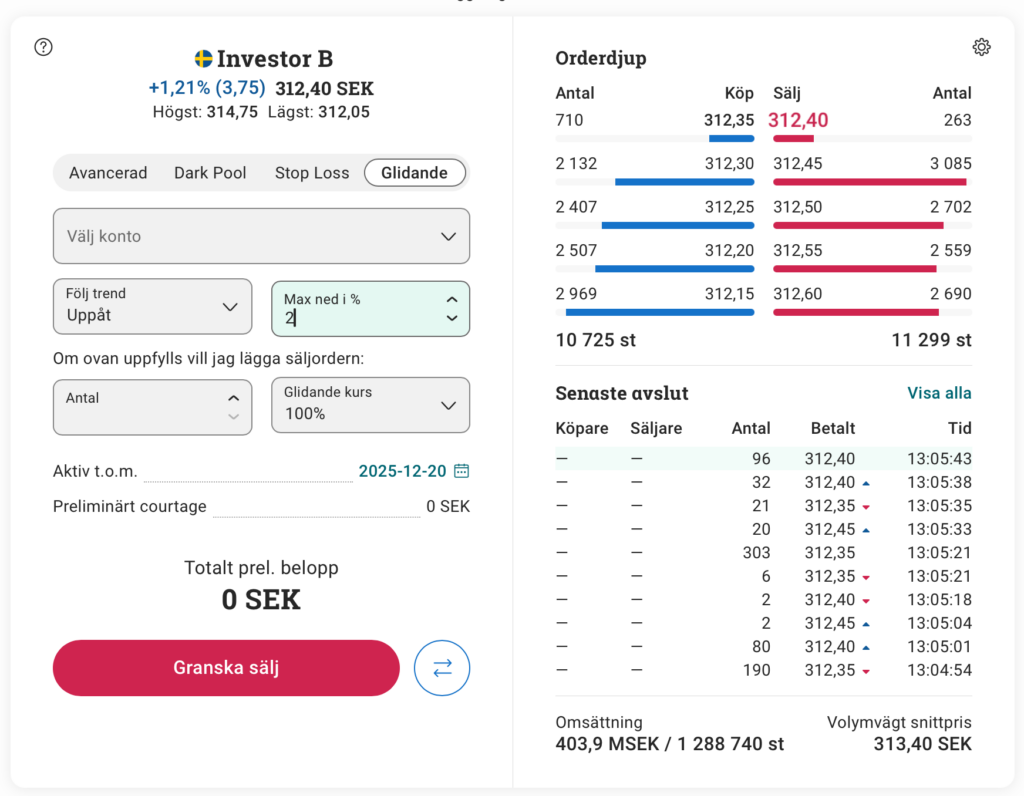Click the Visa alla link
This screenshot has width=1024, height=796.
click(939, 393)
